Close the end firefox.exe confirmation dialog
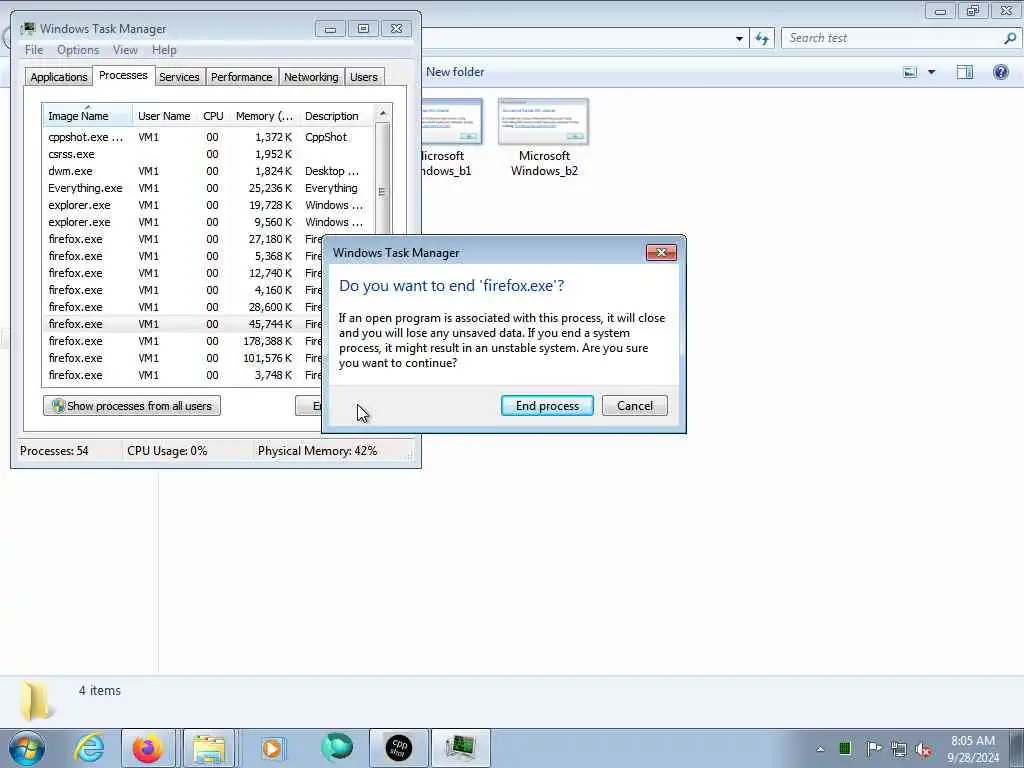 point(661,253)
